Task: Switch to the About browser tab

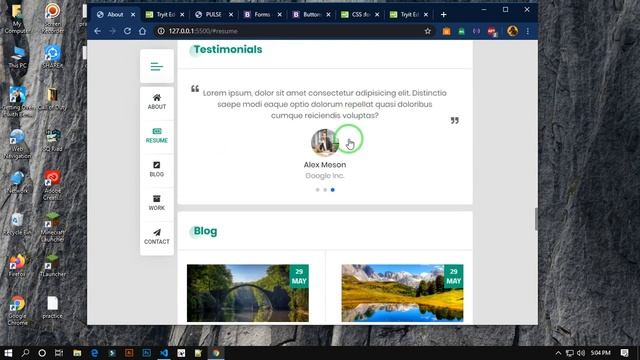Action: click(115, 14)
